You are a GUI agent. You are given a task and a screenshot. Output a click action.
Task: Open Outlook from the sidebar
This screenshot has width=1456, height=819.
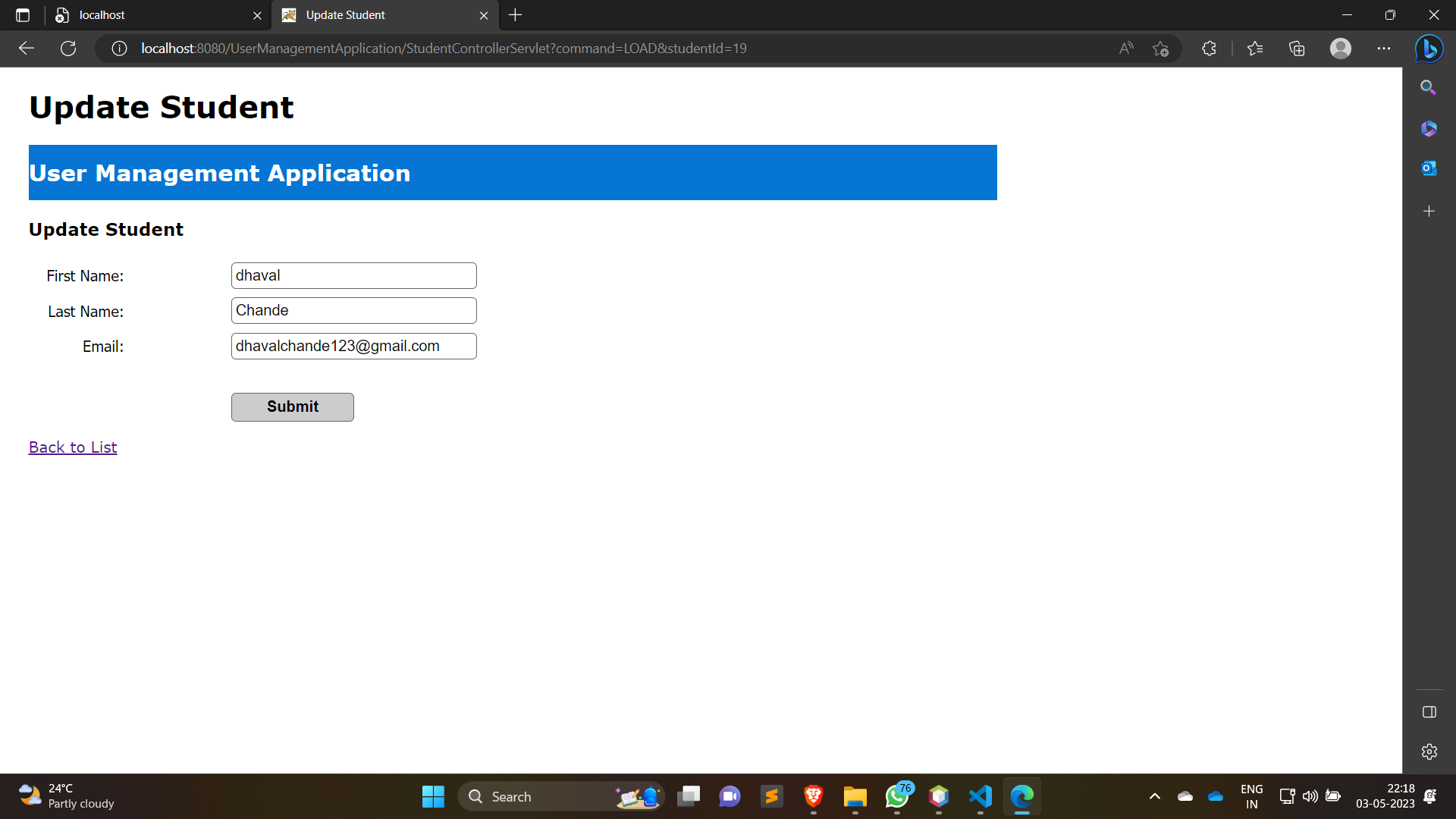1429,168
